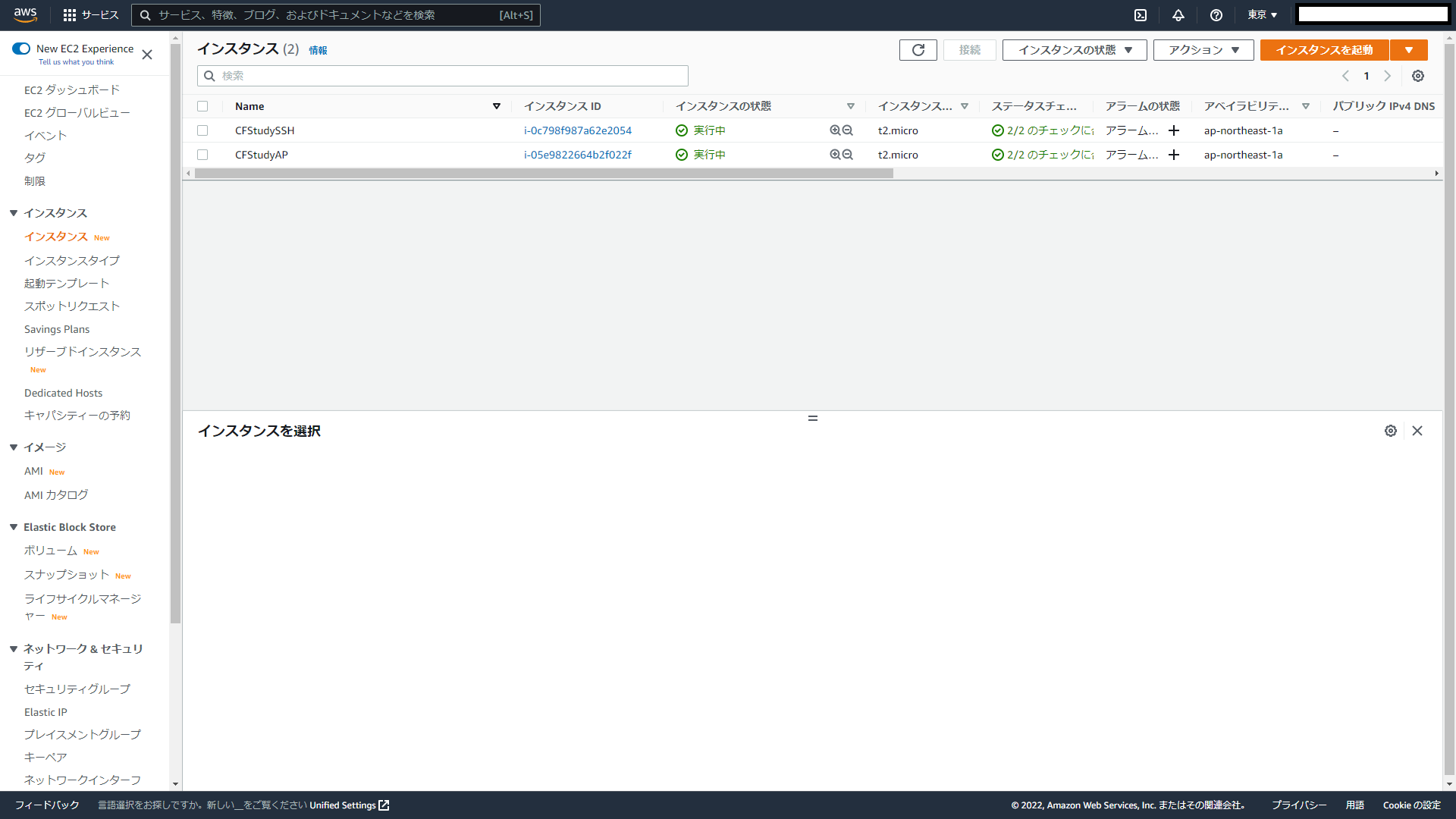Viewport: 1456px width, 819px height.
Task: Open detail panel settings gear
Action: tap(1391, 431)
